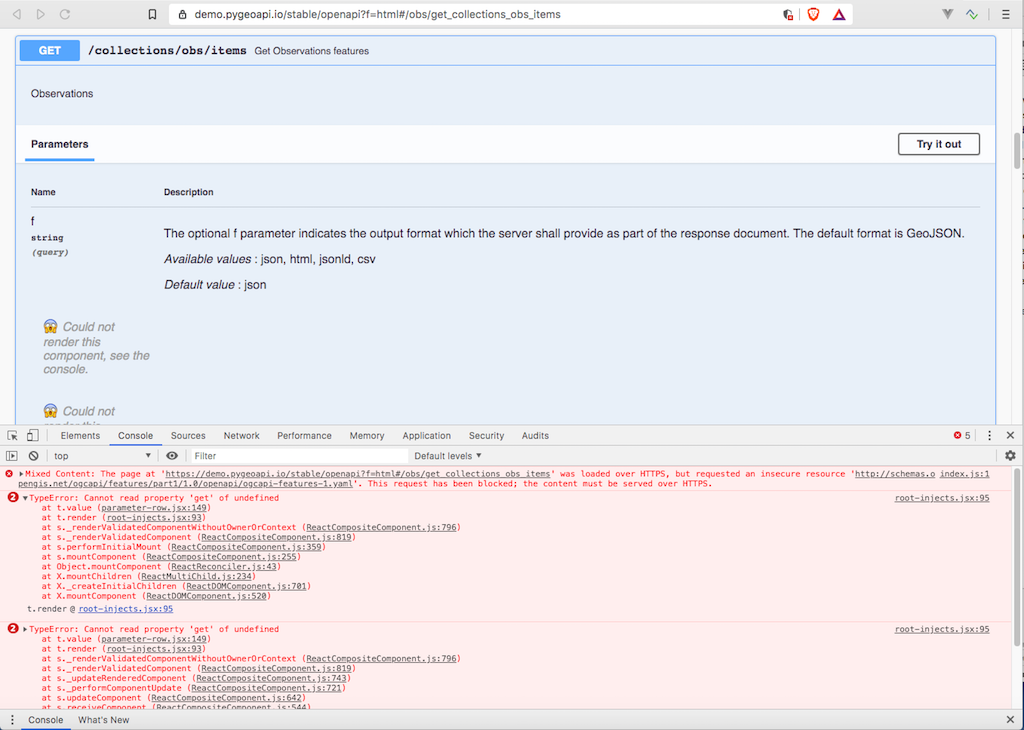Open site info via address bar lock icon
Viewport: 1024px width, 730px height.
[183, 14]
